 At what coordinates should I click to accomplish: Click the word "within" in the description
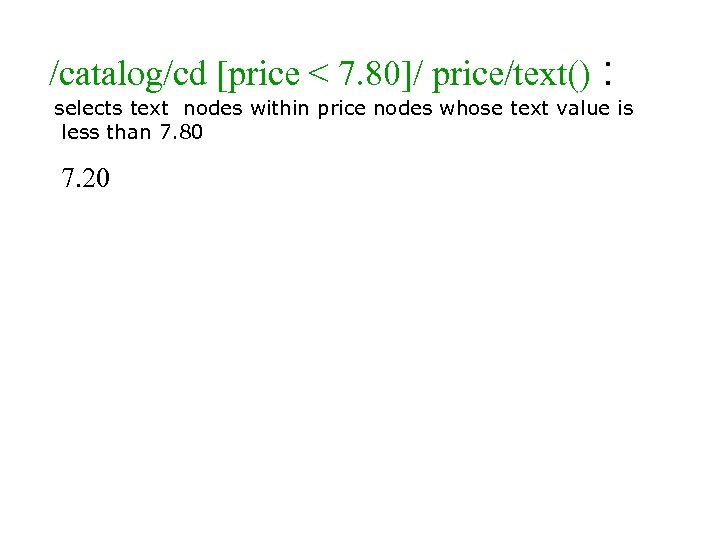click(x=281, y=108)
